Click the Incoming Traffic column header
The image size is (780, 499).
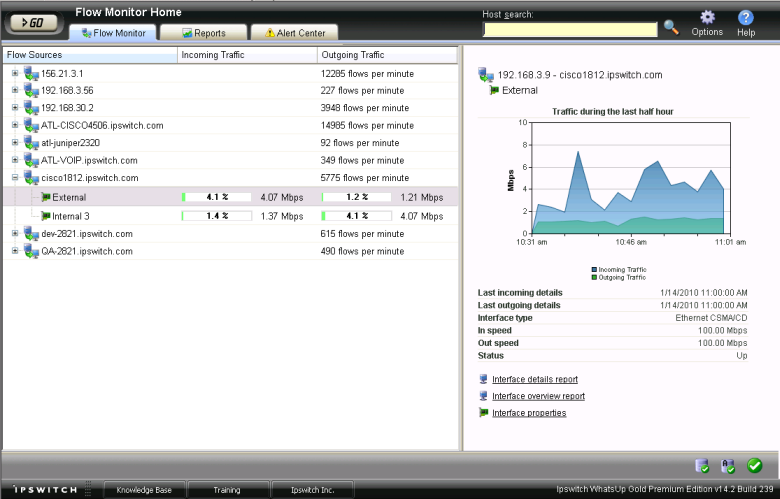[247, 55]
